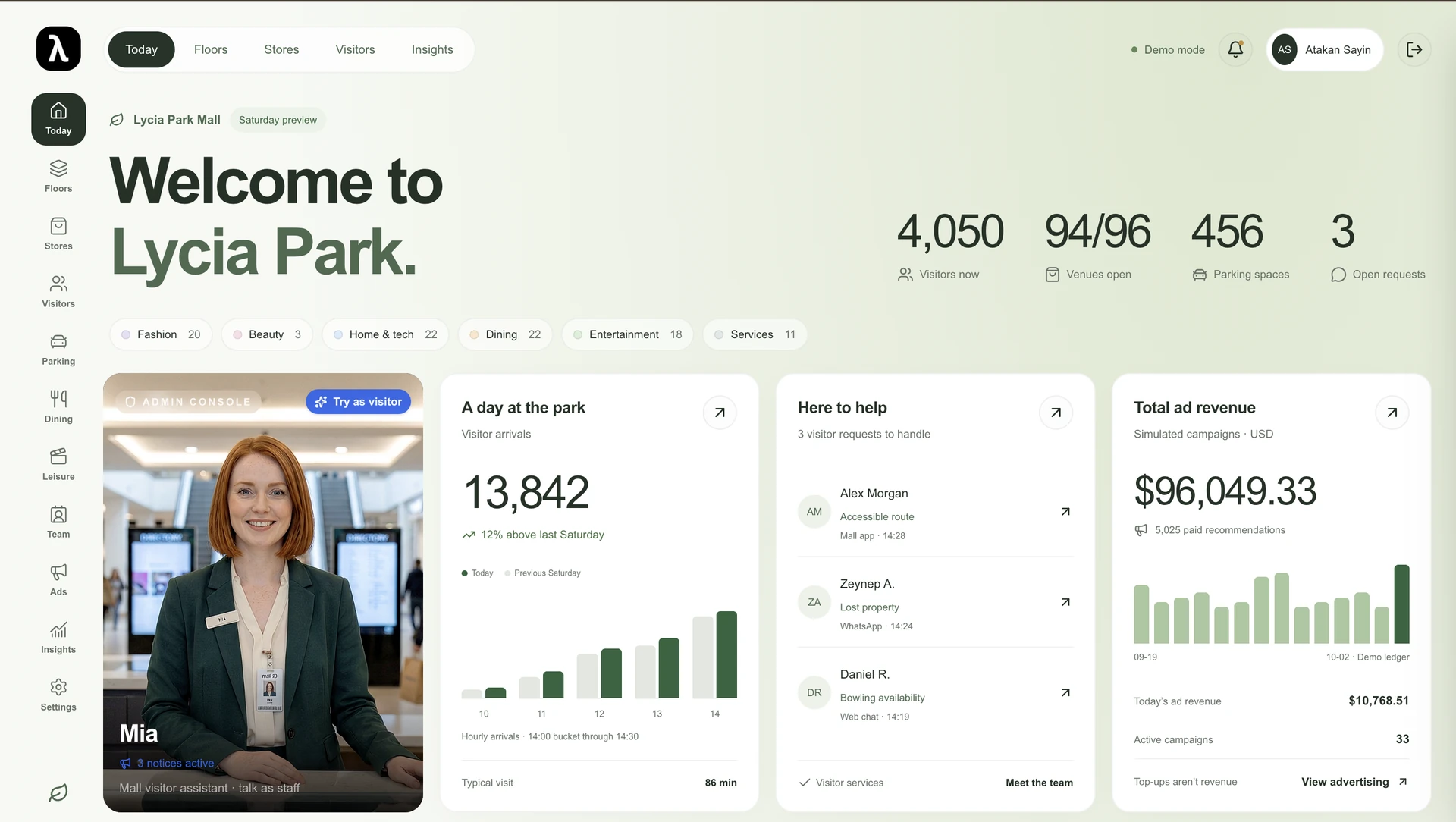The image size is (1456, 822).
Task: Switch to the Insights top tab
Action: point(432,49)
